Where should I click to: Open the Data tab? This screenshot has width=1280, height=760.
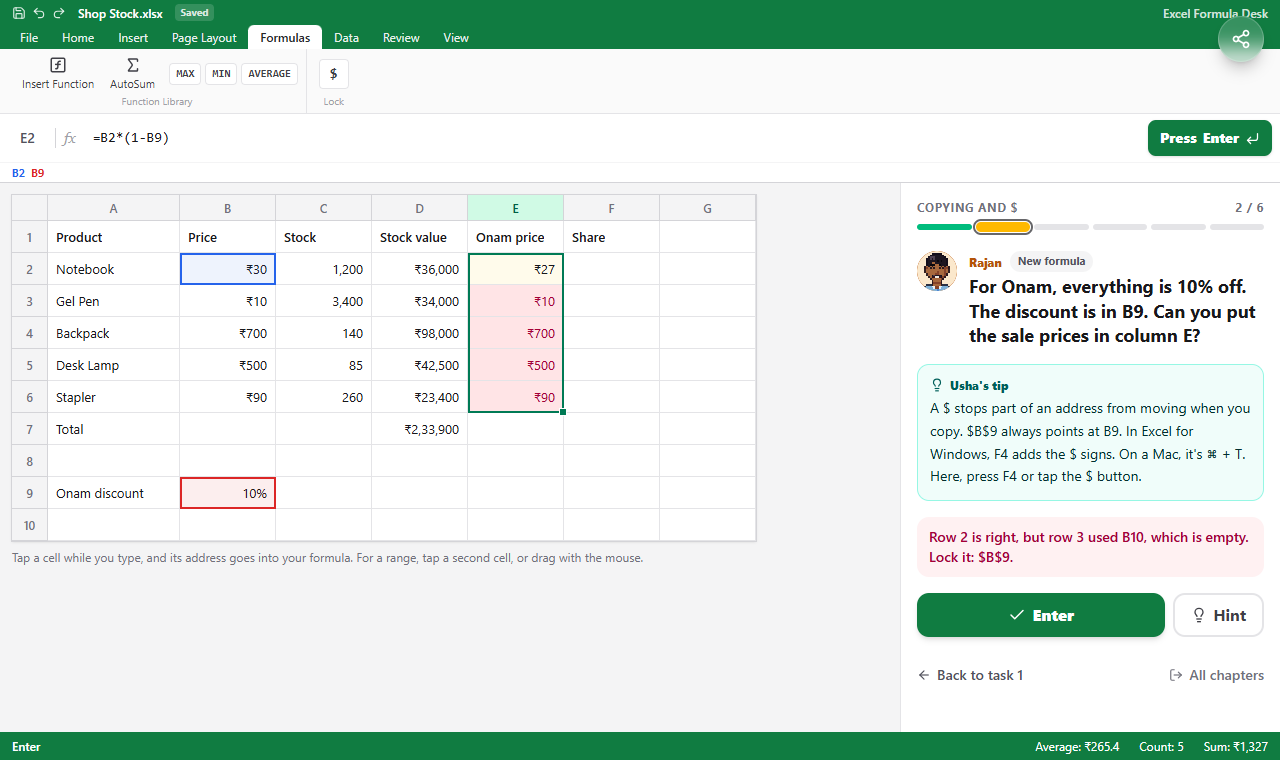[346, 38]
